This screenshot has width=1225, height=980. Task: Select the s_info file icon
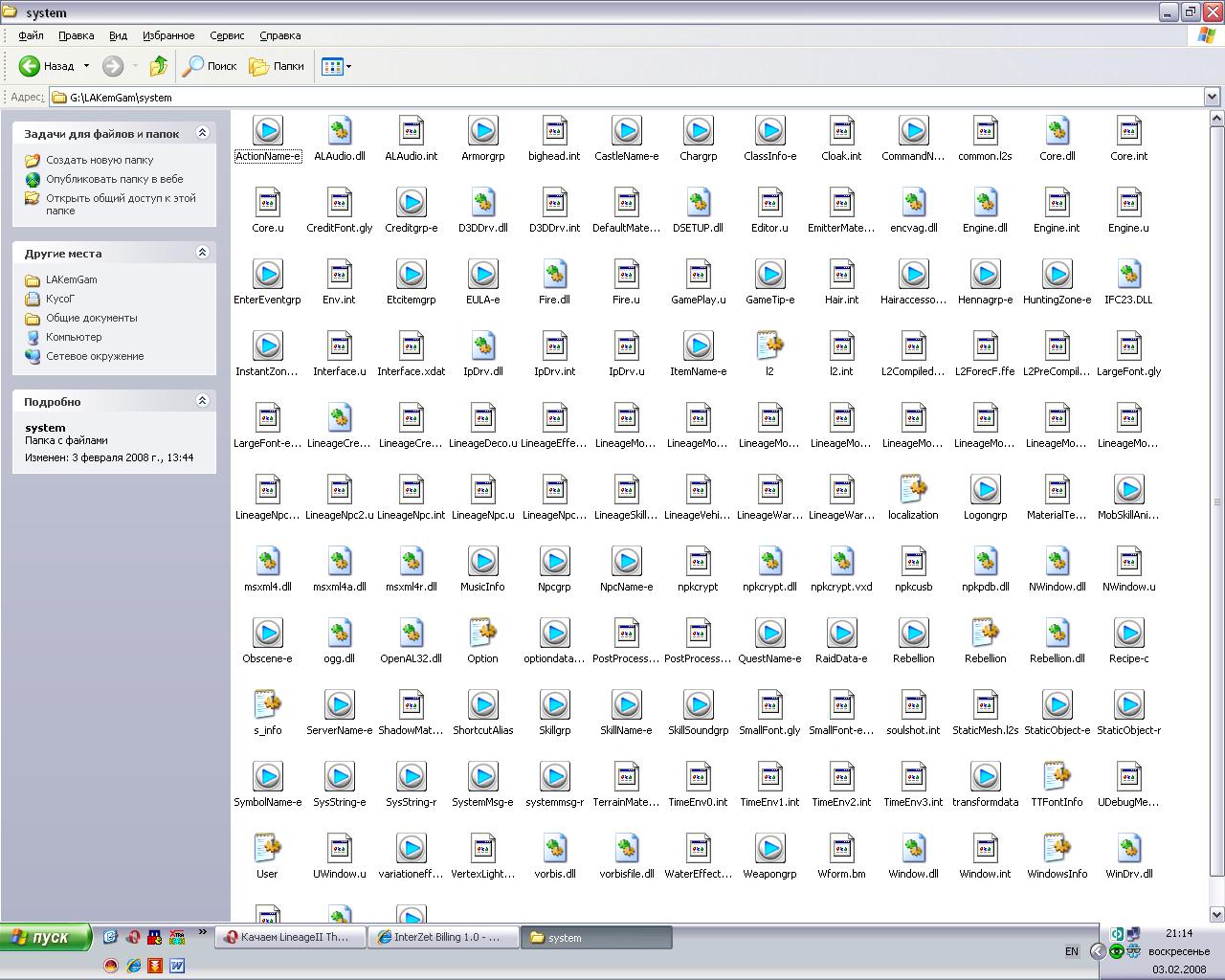pos(268,704)
